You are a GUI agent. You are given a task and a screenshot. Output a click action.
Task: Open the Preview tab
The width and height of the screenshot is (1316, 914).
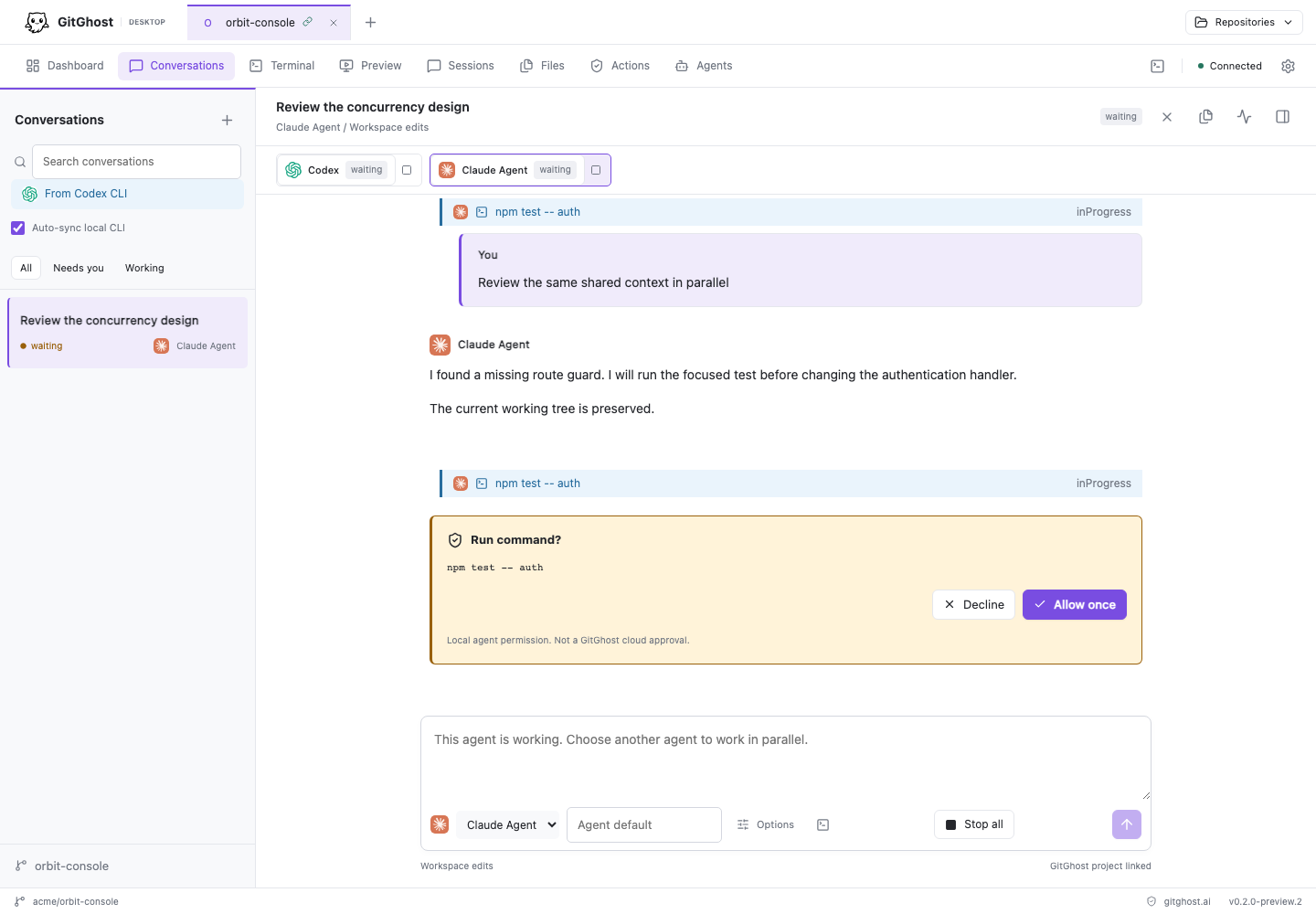pos(370,66)
